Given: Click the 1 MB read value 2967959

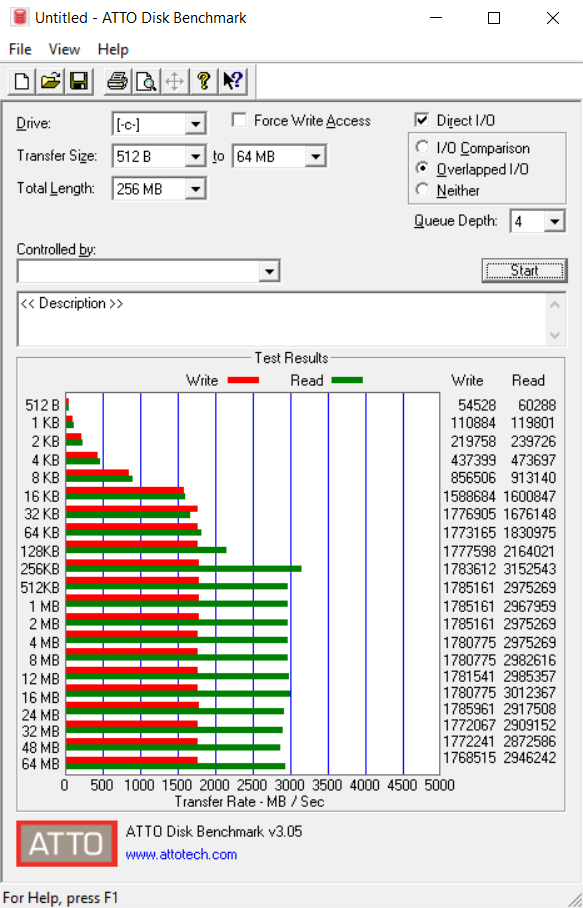Looking at the screenshot, I should tap(530, 606).
